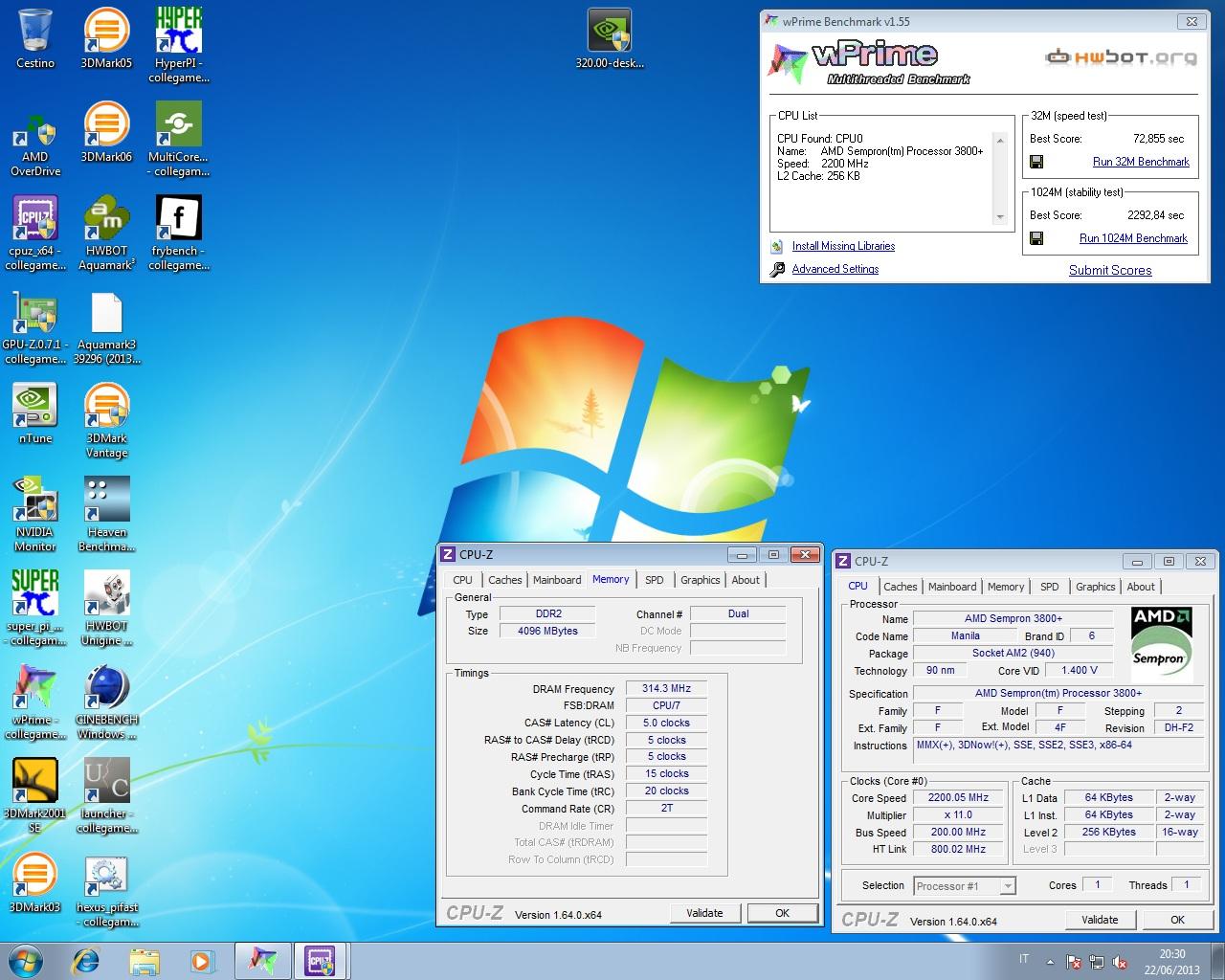Switch to wPrime taskbar button
Image resolution: width=1225 pixels, height=980 pixels.
[x=262, y=960]
